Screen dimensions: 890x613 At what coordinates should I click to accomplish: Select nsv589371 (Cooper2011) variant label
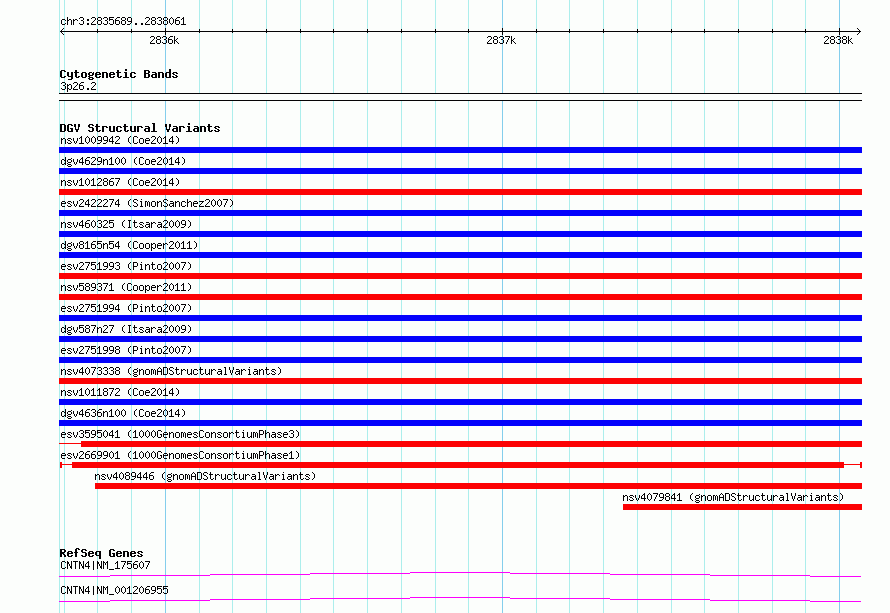click(126, 287)
